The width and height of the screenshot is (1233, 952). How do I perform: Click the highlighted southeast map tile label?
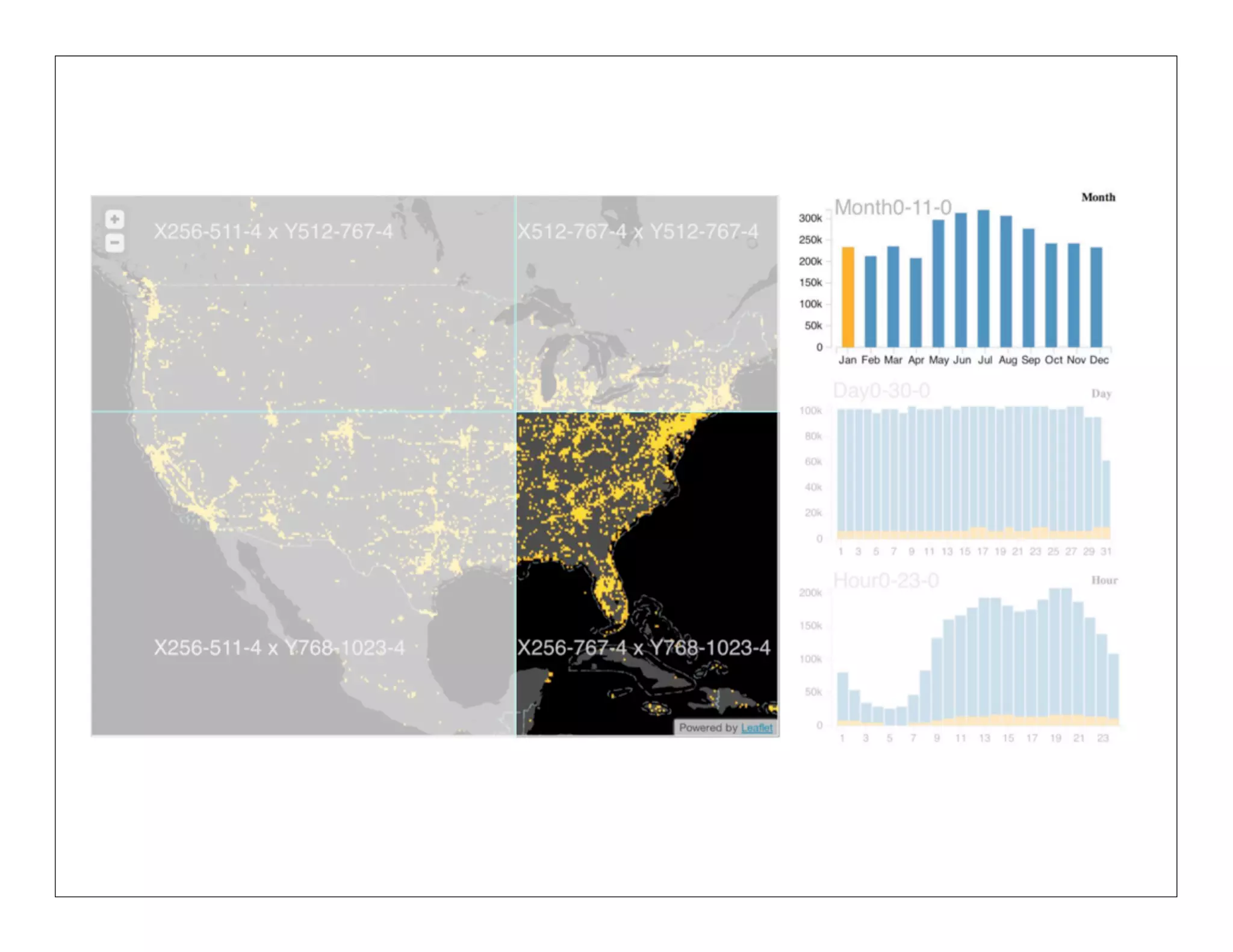pyautogui.click(x=644, y=648)
